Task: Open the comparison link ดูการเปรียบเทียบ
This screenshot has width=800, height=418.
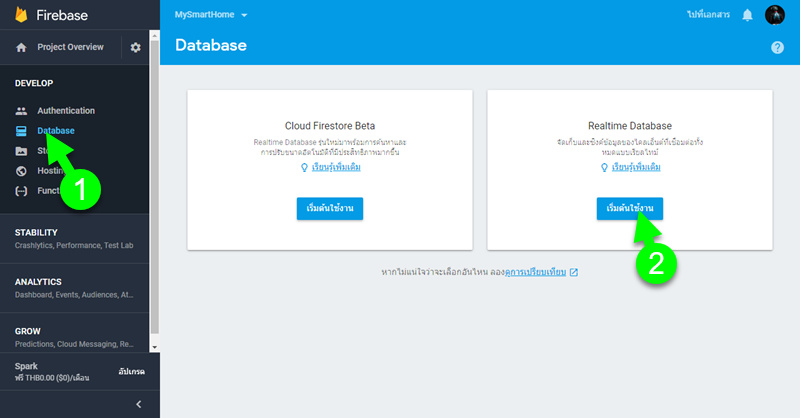Action: pyautogui.click(x=535, y=272)
